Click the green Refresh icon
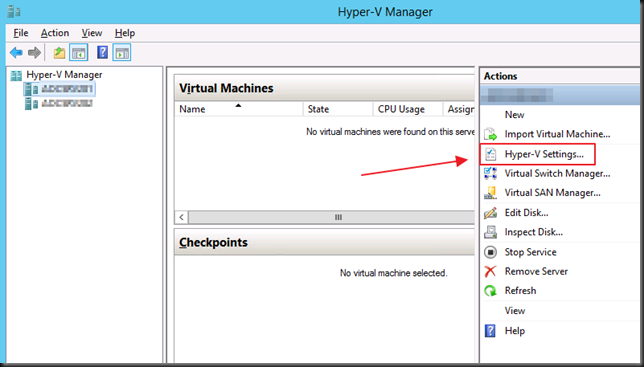 pyautogui.click(x=490, y=291)
